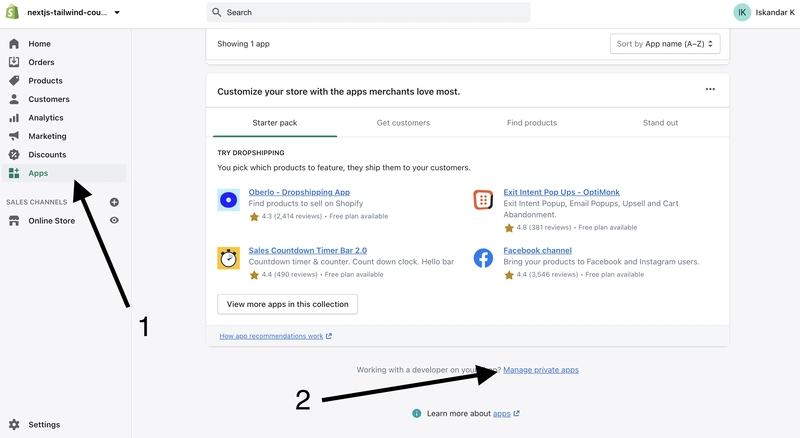Click the Marketing megaphone icon

click(14, 136)
